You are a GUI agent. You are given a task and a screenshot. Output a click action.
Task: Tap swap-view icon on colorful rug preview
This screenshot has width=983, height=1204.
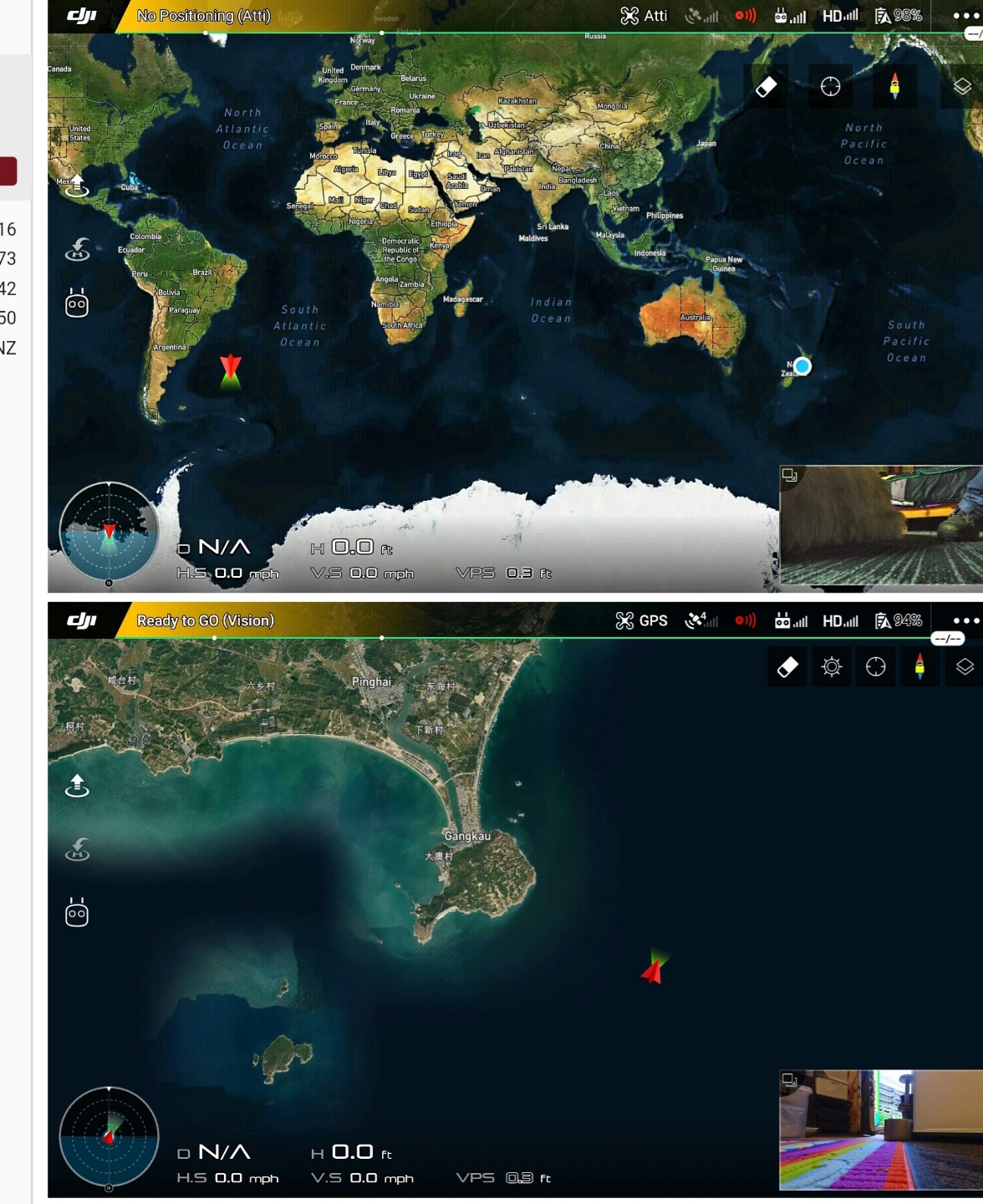tap(790, 1080)
